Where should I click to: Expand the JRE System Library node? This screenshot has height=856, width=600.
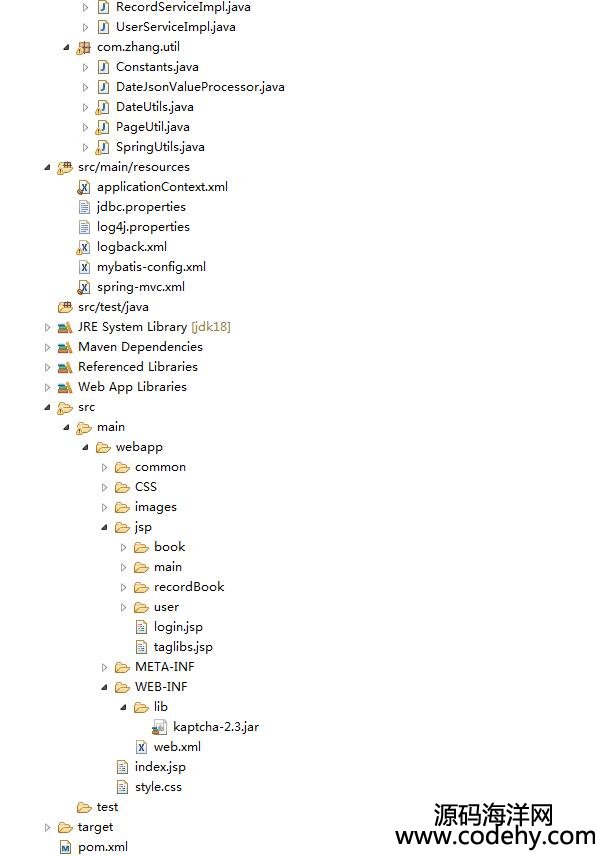tap(47, 328)
